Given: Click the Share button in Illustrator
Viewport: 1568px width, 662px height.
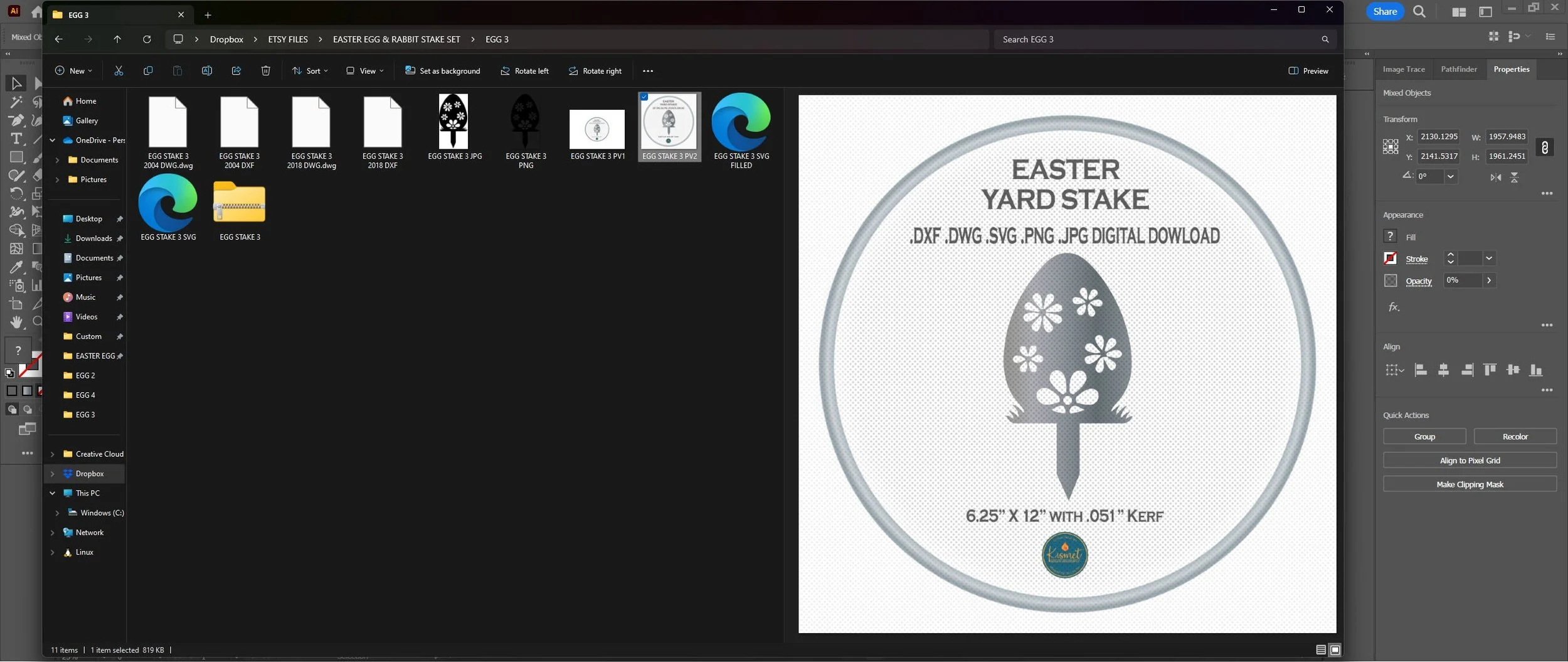Looking at the screenshot, I should tap(1385, 11).
